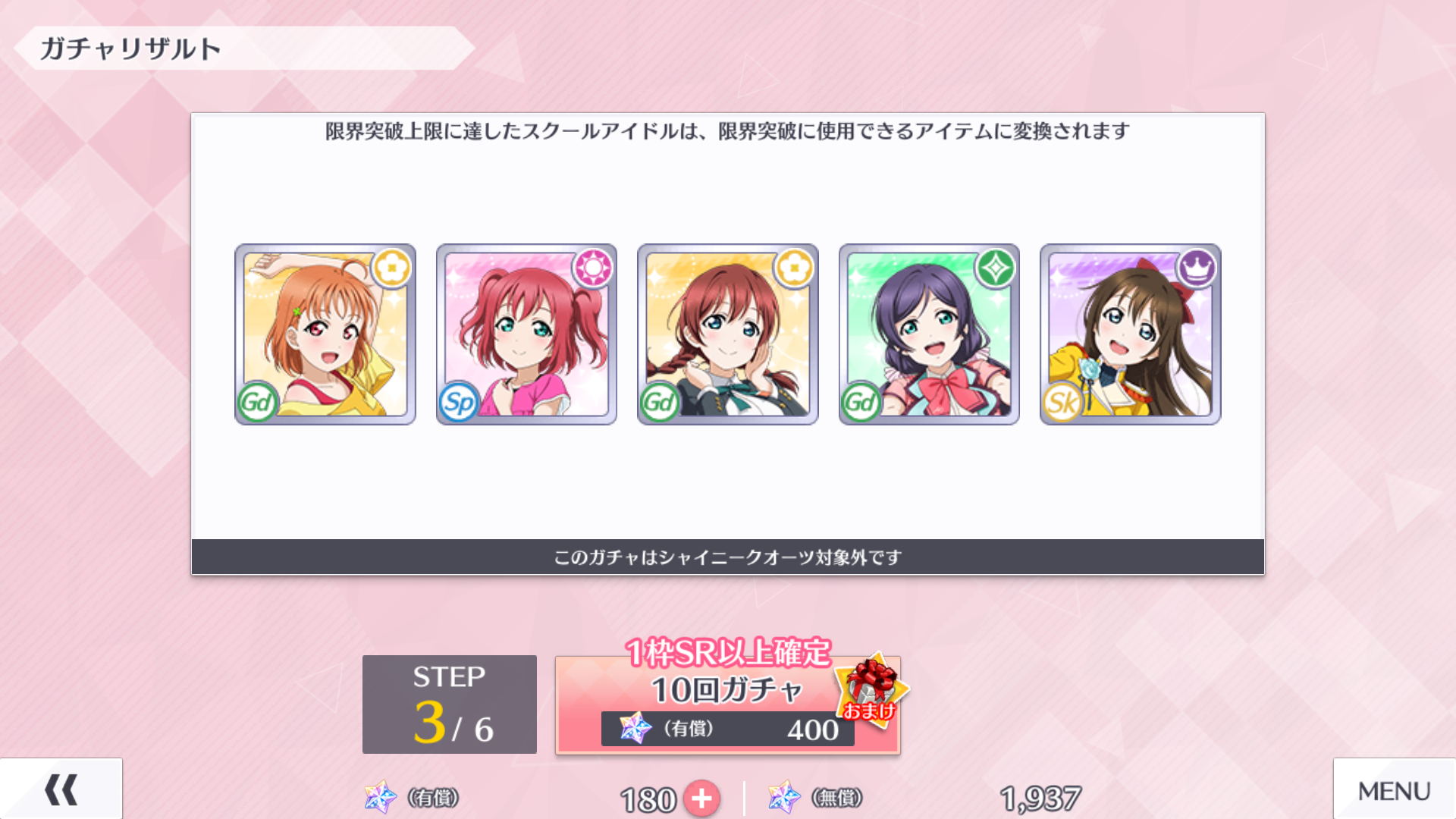Viewport: 1456px width, 819px height.
Task: Open the orange-haired idol card thumbnail
Action: 325,334
